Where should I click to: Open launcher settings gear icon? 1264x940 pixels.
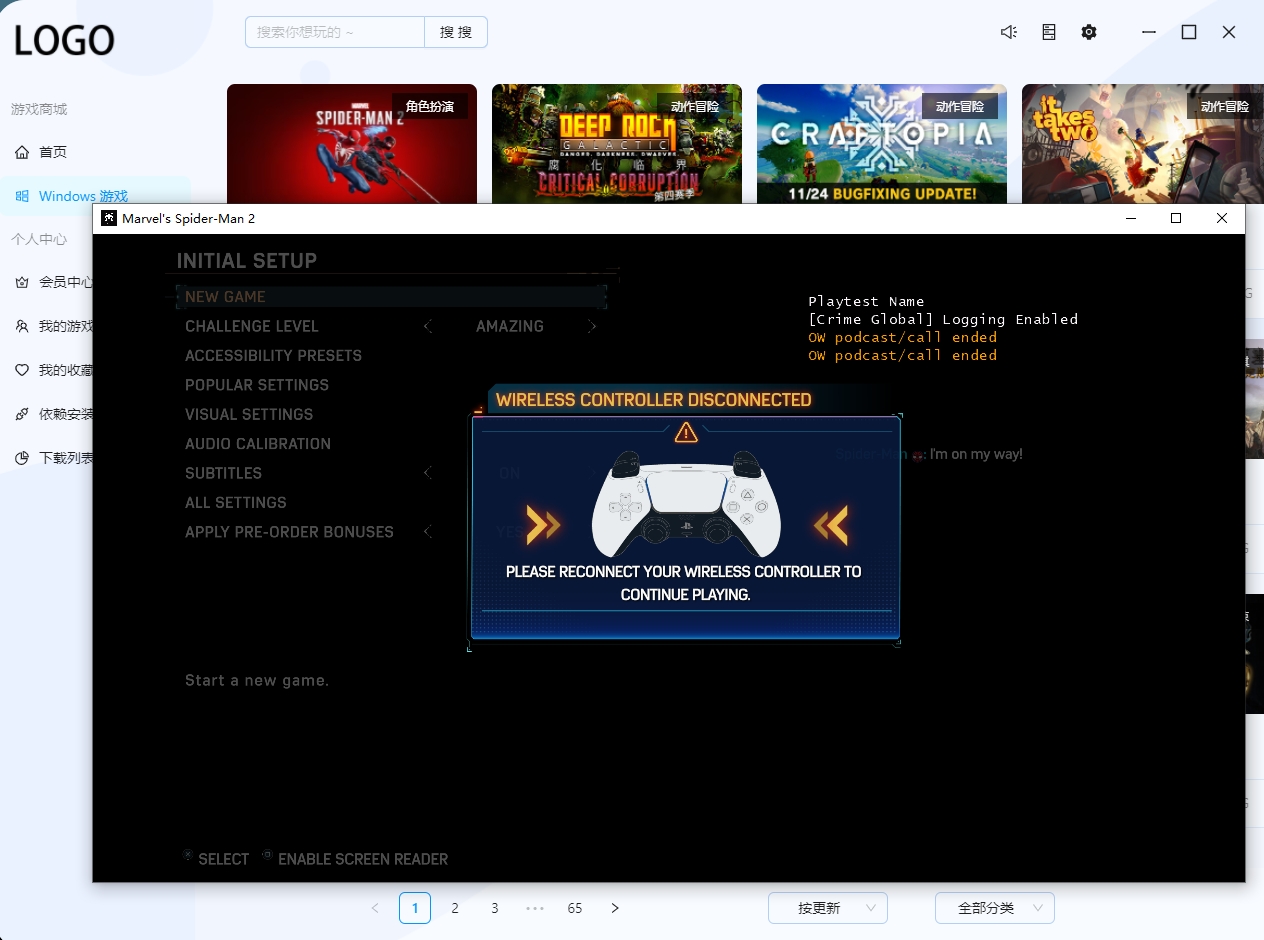pos(1089,32)
